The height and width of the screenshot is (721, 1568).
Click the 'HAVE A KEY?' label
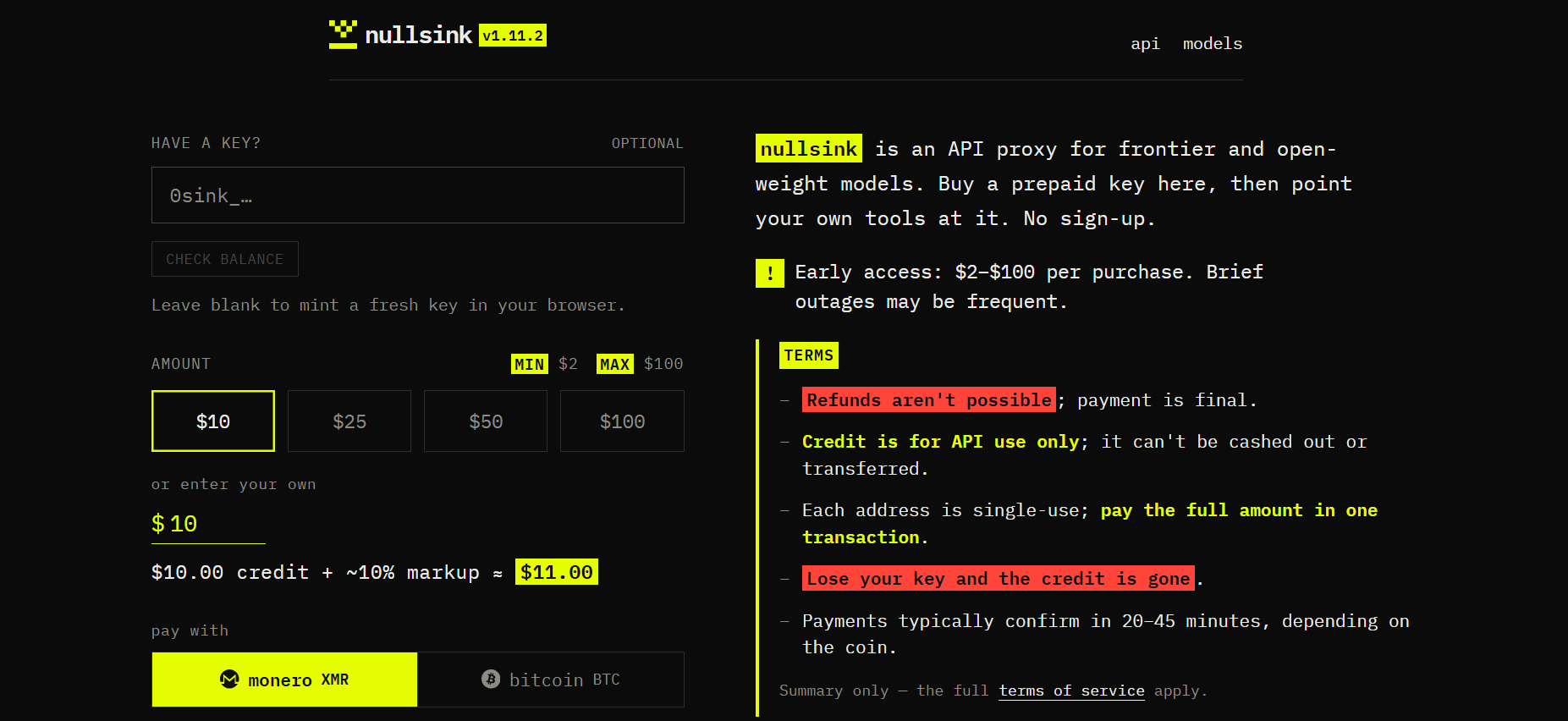(206, 143)
